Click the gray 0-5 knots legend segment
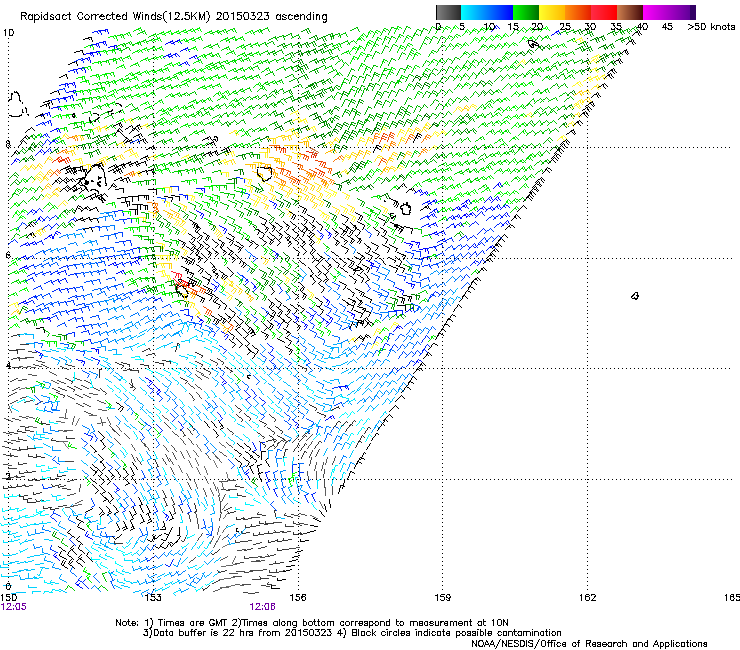Image resolution: width=740 pixels, height=650 pixels. (448, 12)
